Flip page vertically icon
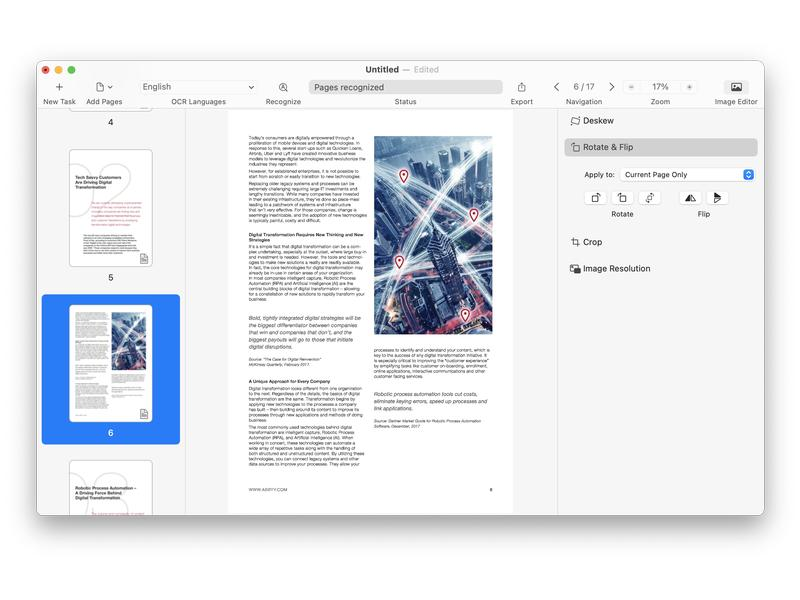 717,198
